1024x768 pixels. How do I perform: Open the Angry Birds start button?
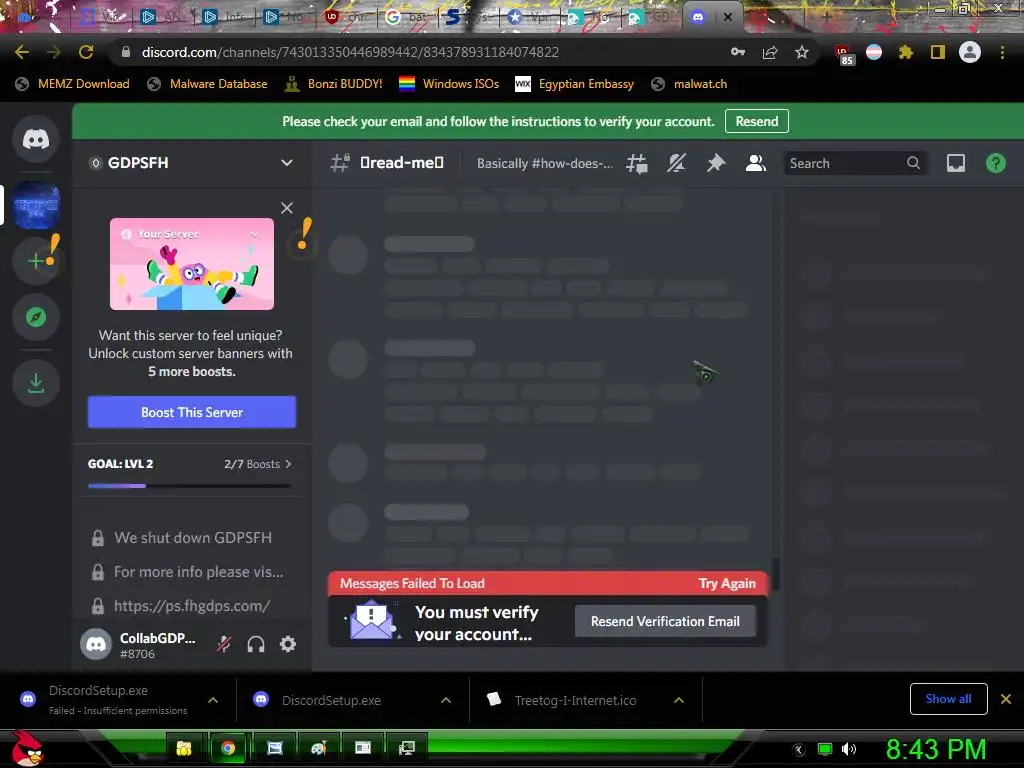coord(27,748)
